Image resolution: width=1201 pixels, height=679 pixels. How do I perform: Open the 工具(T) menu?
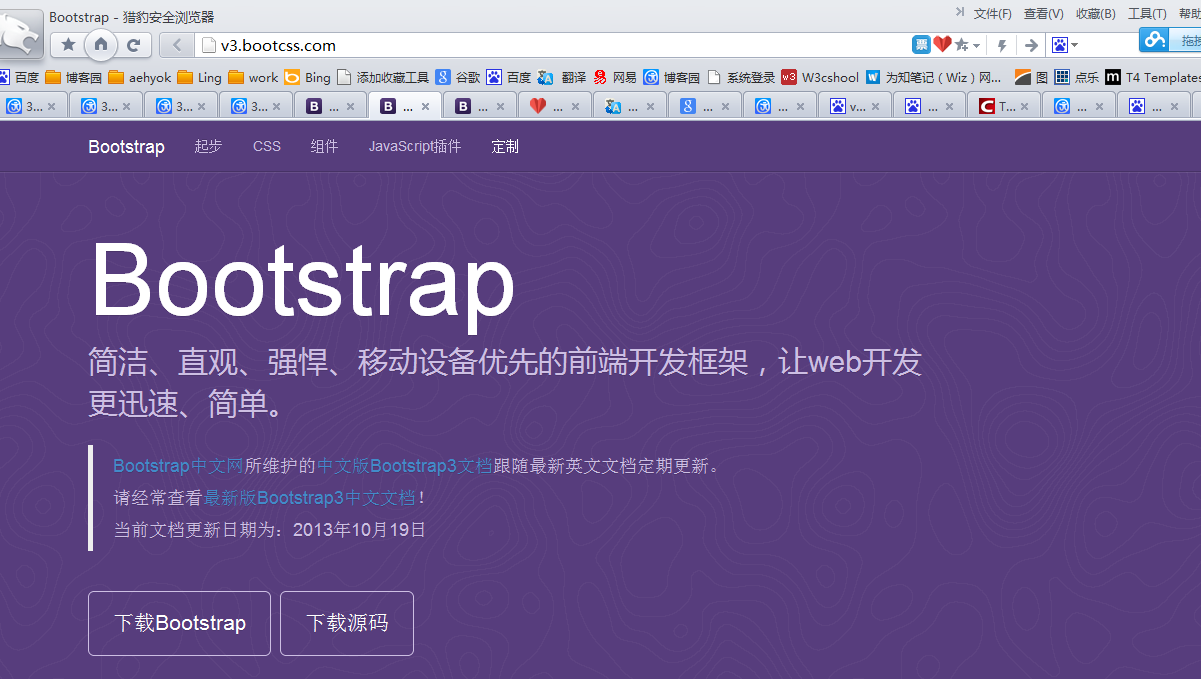pyautogui.click(x=1146, y=13)
